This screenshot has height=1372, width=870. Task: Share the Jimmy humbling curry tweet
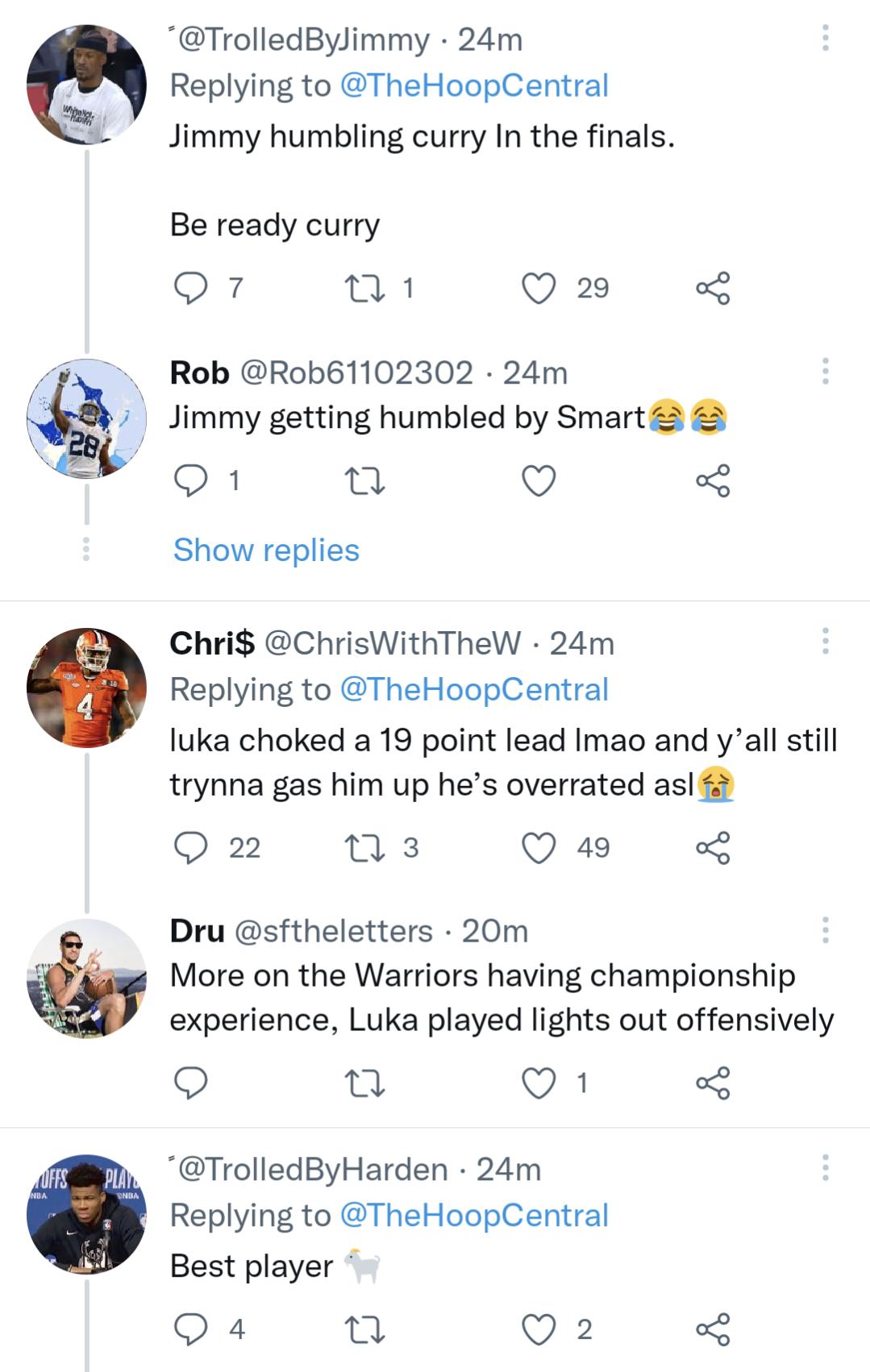tap(713, 289)
